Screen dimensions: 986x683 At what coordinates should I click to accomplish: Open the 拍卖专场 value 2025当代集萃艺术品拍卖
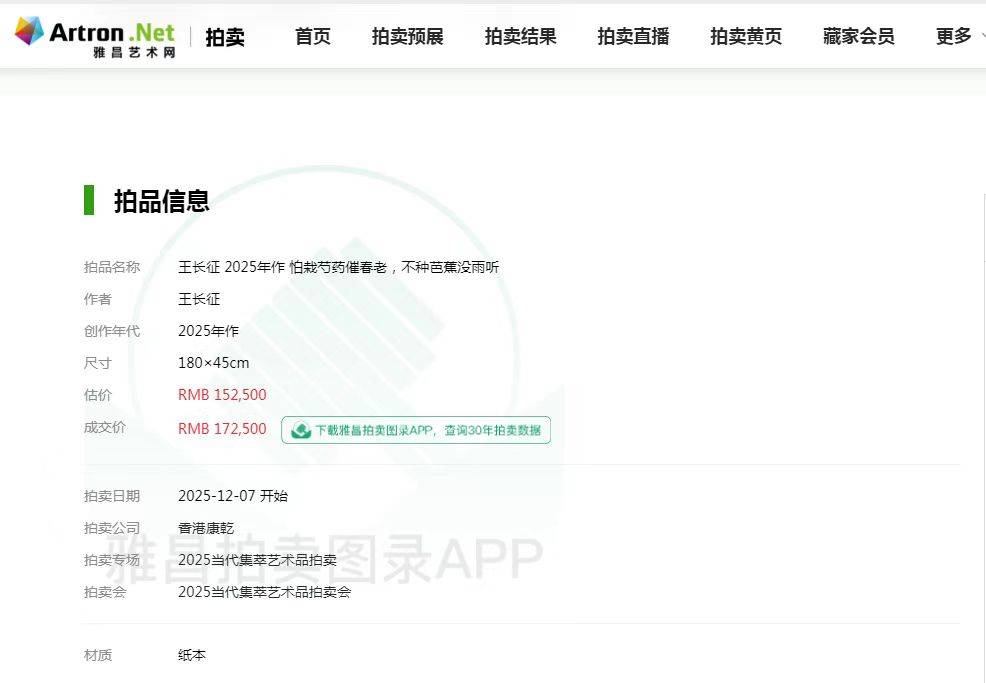point(257,560)
